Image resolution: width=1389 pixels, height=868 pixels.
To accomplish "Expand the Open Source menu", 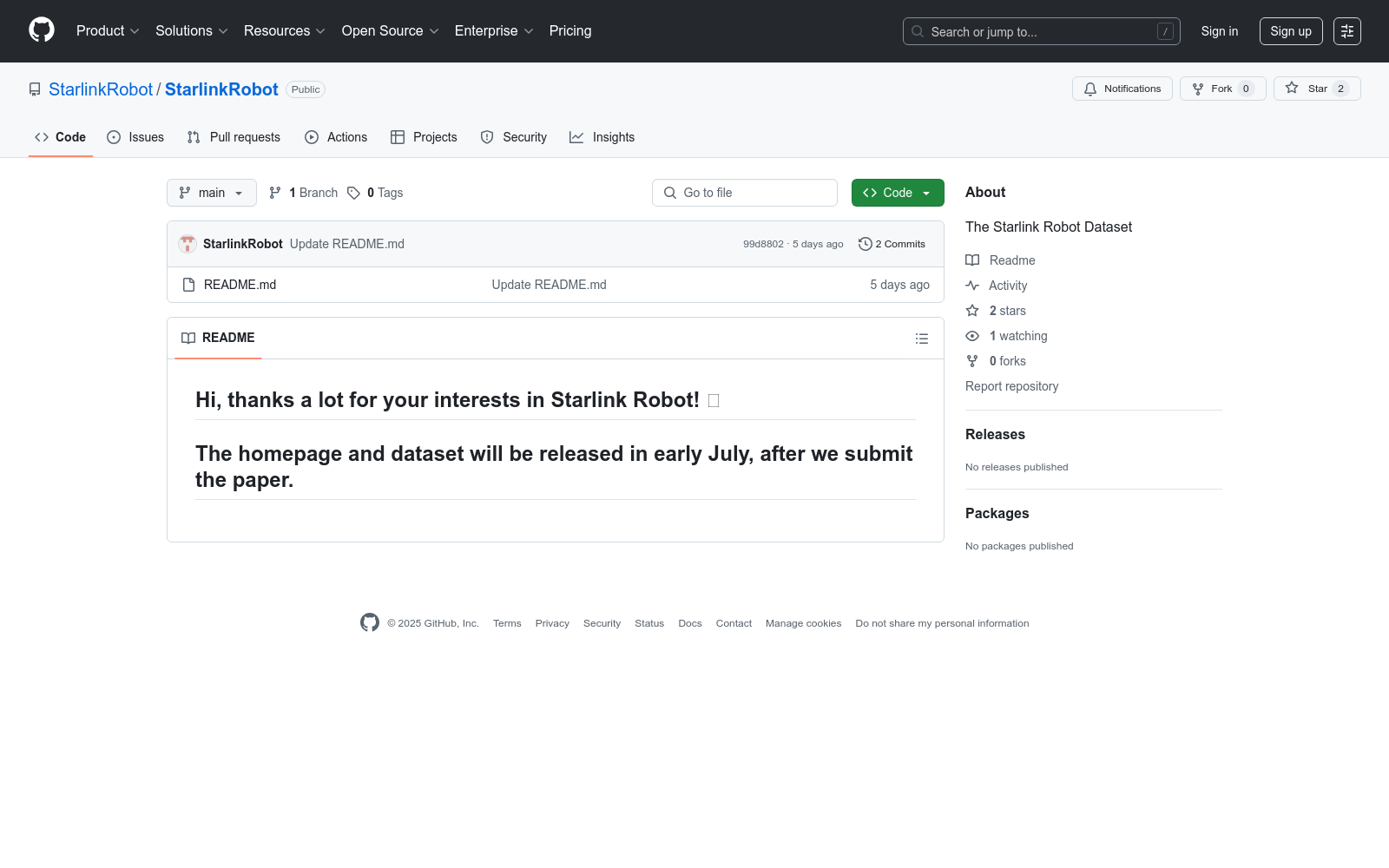I will tap(391, 31).
